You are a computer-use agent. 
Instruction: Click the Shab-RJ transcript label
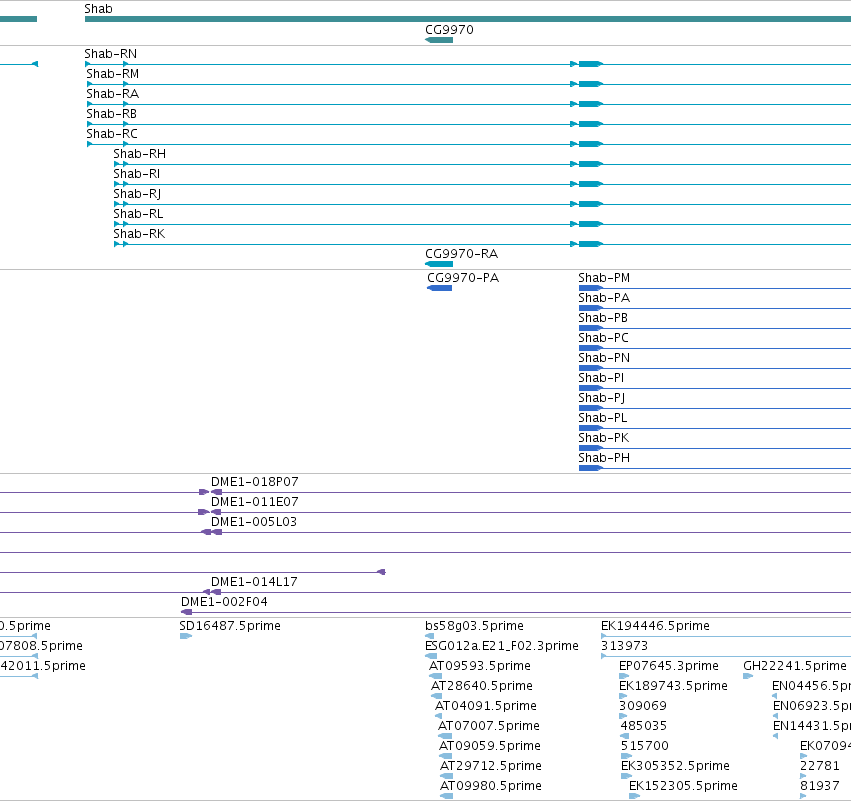click(137, 194)
